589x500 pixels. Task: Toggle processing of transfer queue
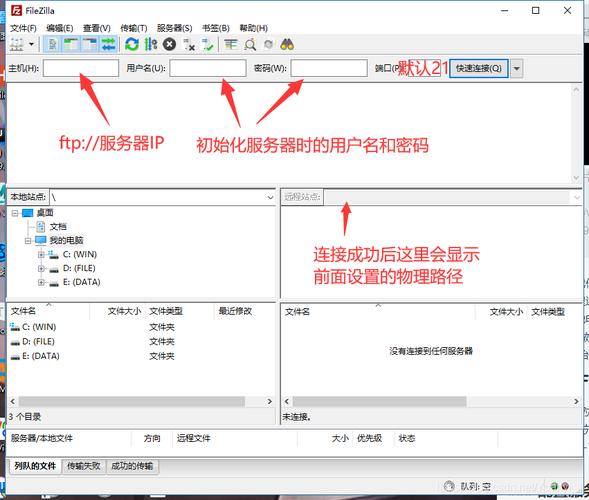[x=151, y=44]
